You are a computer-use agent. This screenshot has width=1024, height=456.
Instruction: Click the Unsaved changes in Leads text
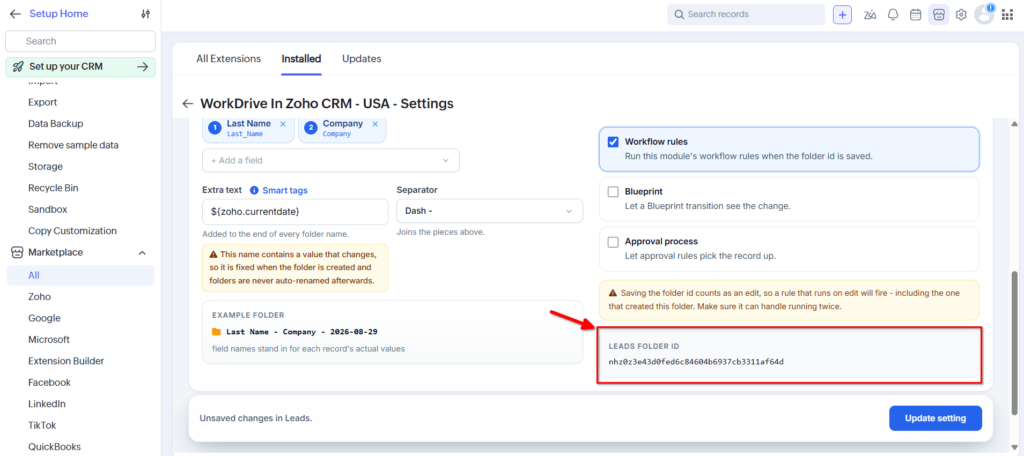click(x=255, y=418)
